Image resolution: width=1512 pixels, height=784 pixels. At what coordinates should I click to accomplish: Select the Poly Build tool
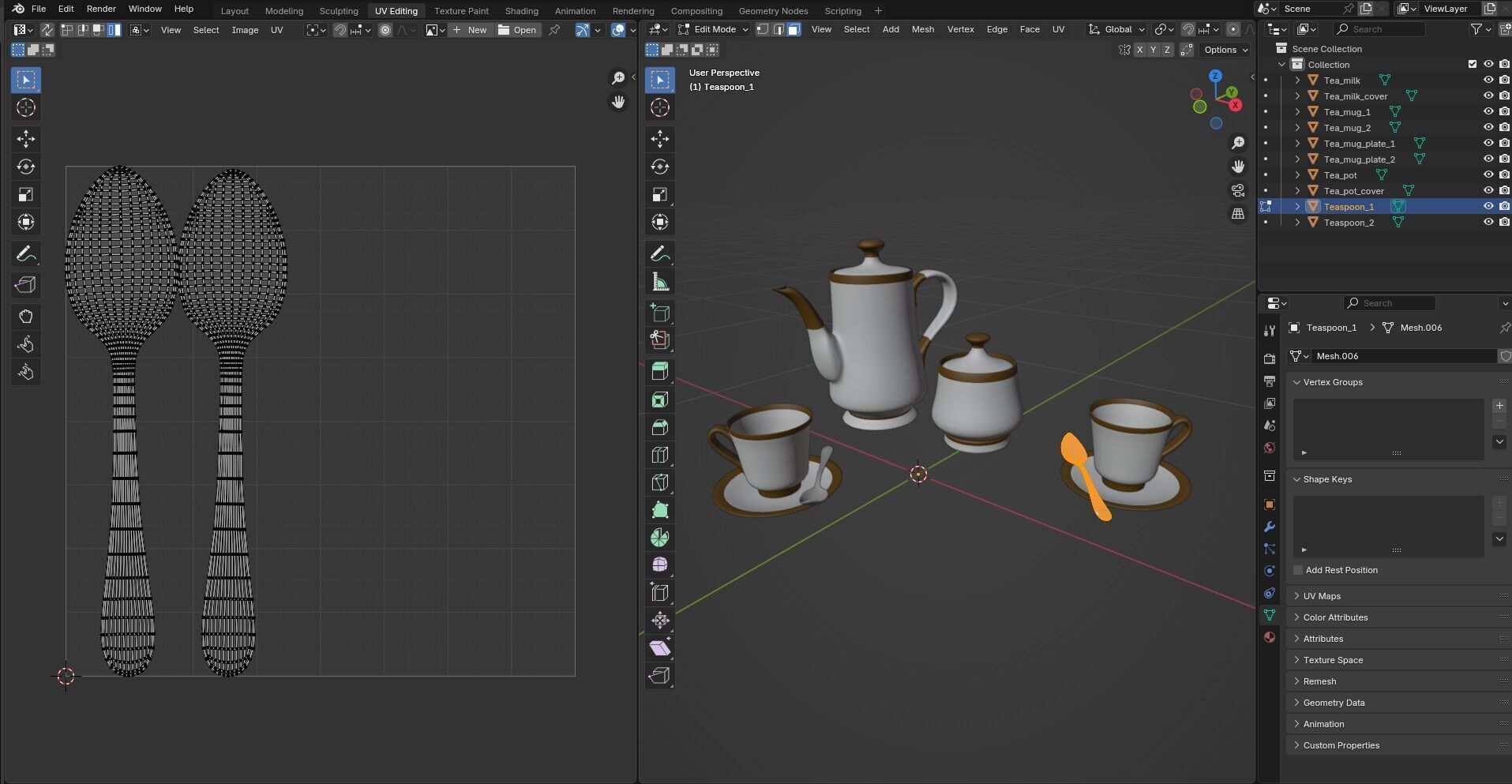pyautogui.click(x=660, y=510)
